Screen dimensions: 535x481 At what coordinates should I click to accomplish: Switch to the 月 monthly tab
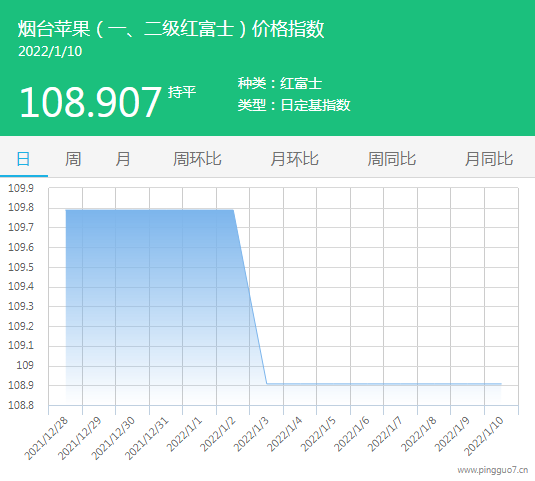point(123,159)
